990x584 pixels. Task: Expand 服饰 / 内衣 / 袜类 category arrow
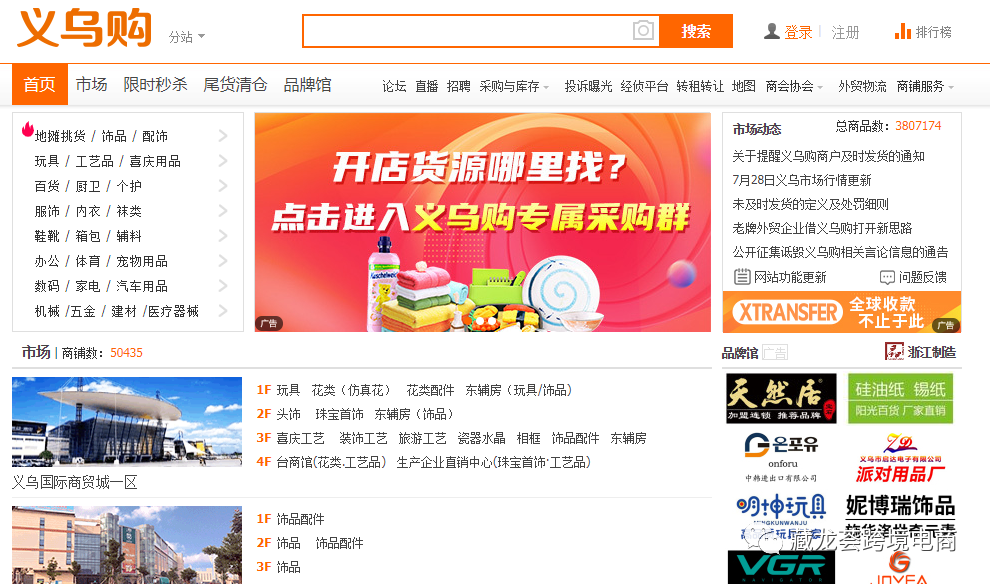(223, 210)
